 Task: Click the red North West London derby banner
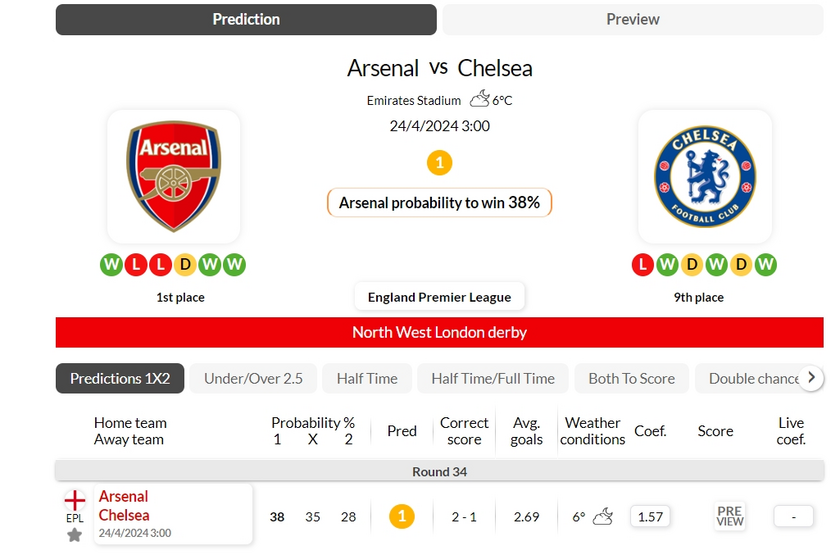(x=439, y=332)
